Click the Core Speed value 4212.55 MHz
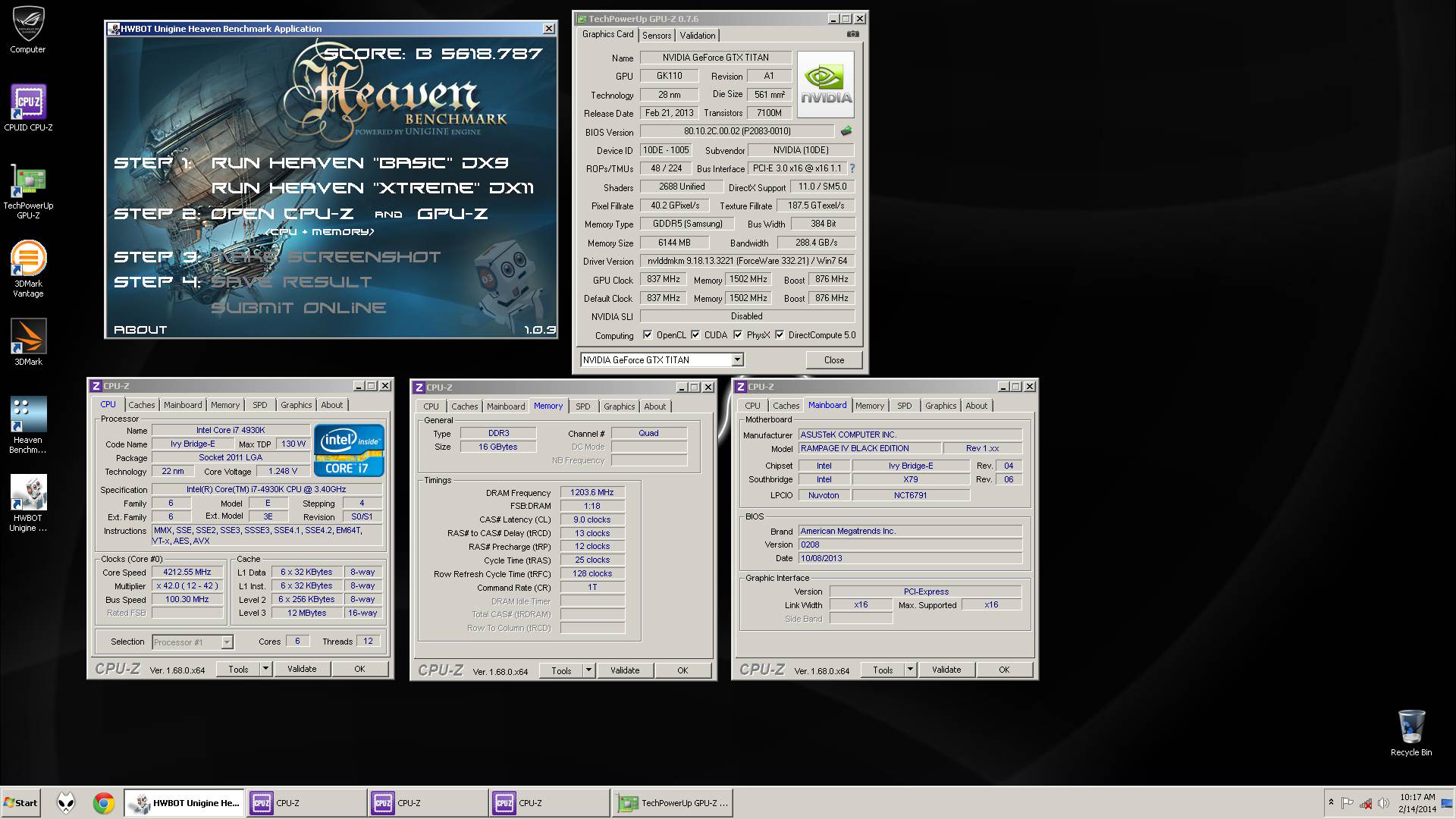The height and width of the screenshot is (819, 1456). click(187, 573)
